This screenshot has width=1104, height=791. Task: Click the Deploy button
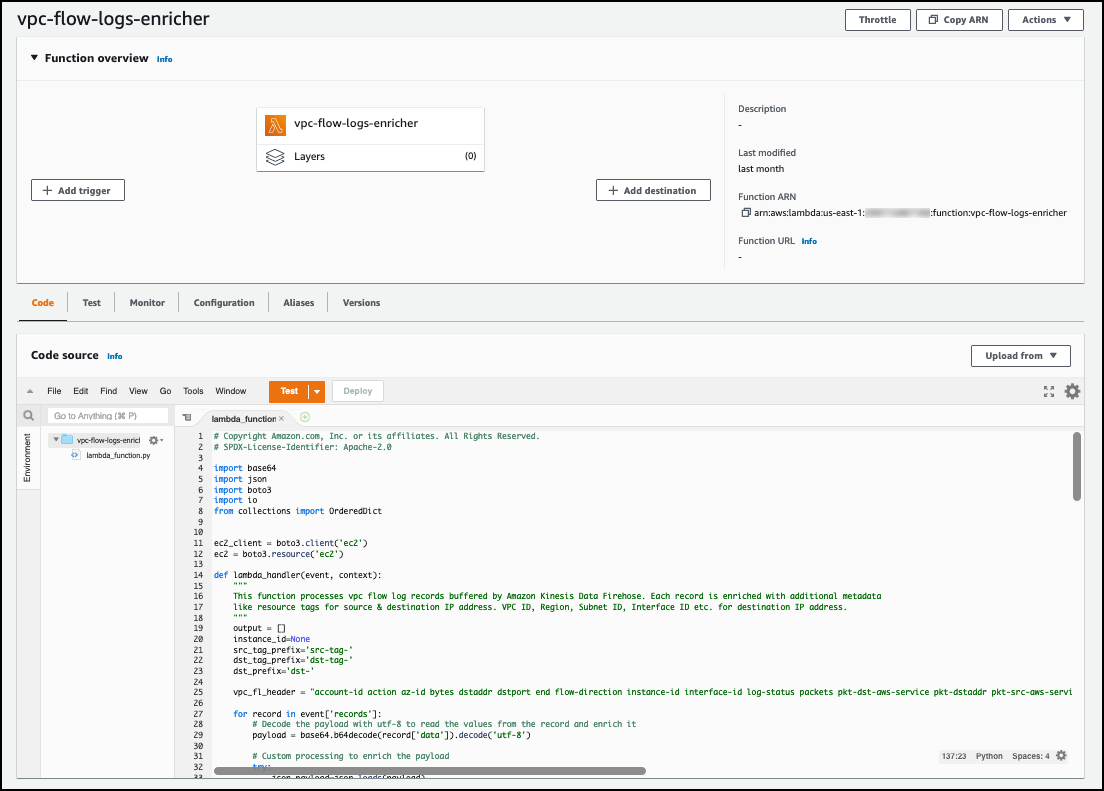coord(358,392)
